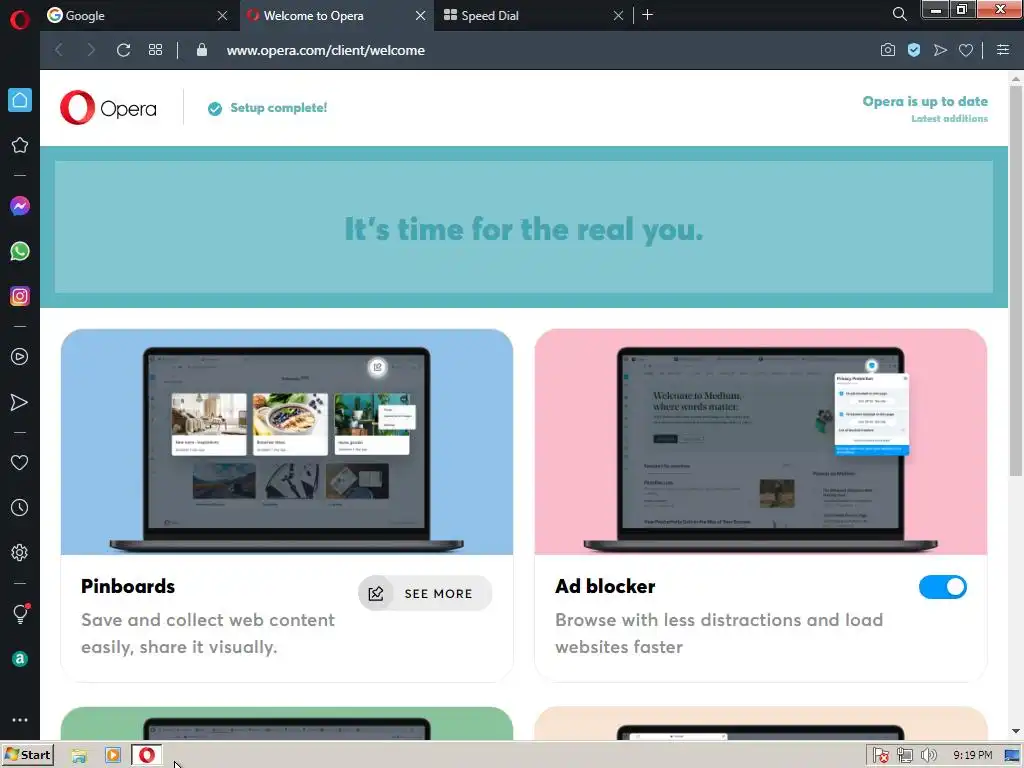Image resolution: width=1024 pixels, height=768 pixels.
Task: Close the Welcome to Opera tab
Action: pos(421,15)
